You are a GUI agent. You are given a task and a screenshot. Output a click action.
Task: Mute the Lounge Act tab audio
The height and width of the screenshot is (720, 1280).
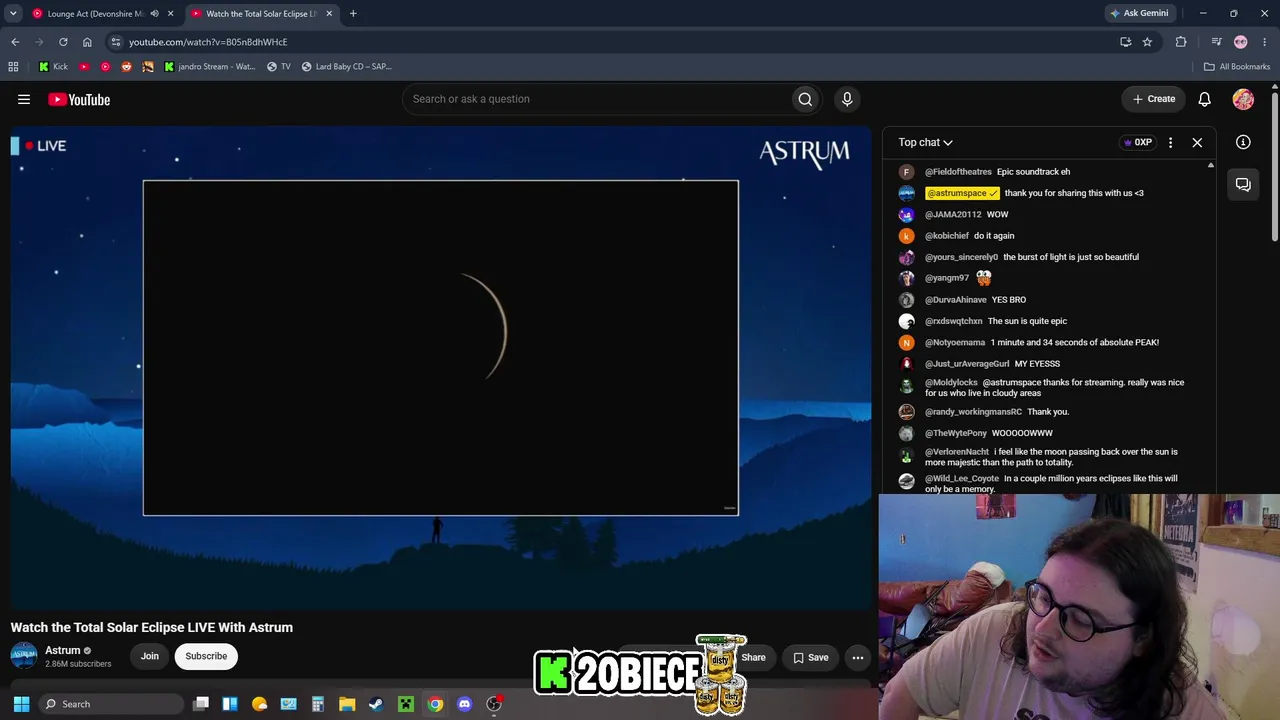pos(154,14)
